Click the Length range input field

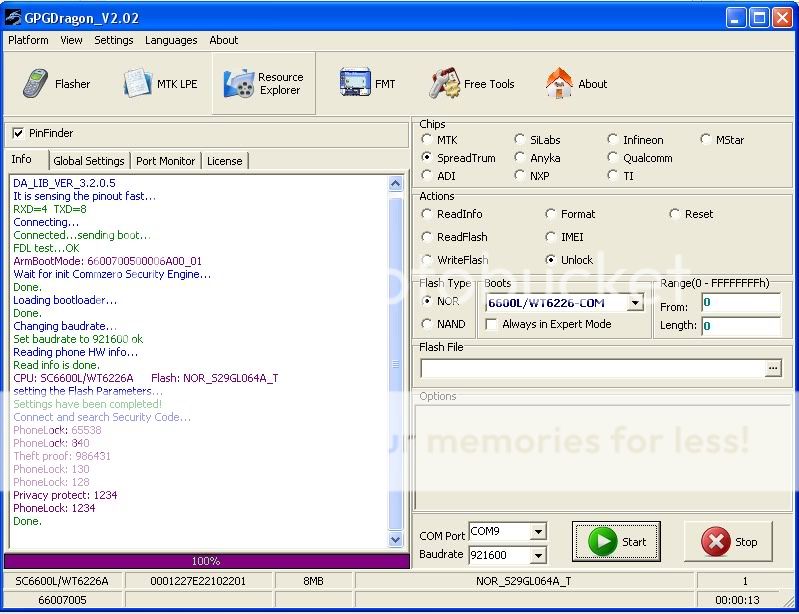point(741,326)
